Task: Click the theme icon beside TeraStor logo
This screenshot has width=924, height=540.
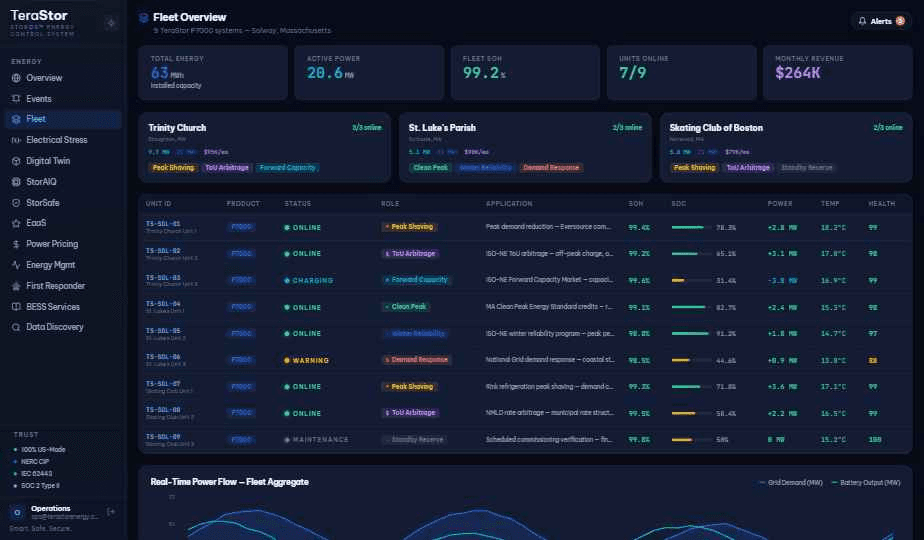Action: coord(111,24)
